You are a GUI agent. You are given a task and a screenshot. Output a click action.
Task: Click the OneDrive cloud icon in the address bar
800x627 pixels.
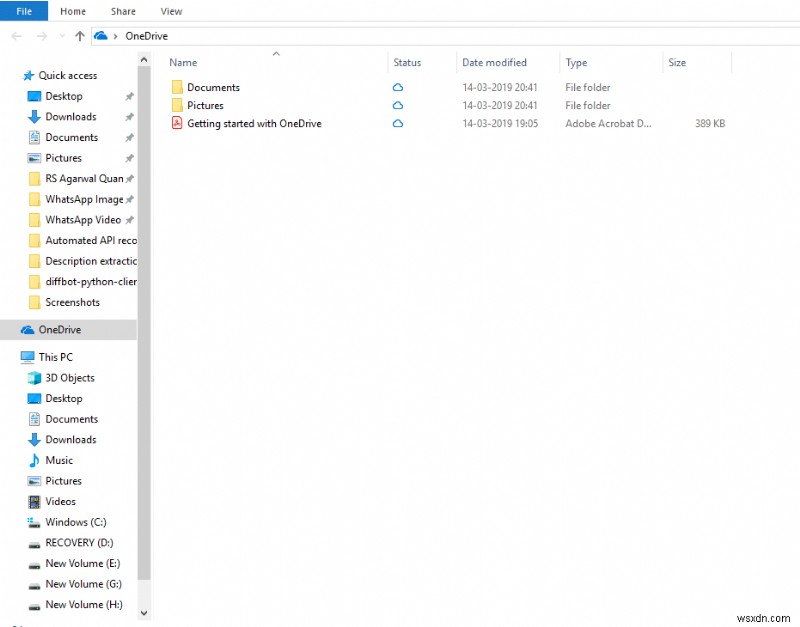[101, 36]
